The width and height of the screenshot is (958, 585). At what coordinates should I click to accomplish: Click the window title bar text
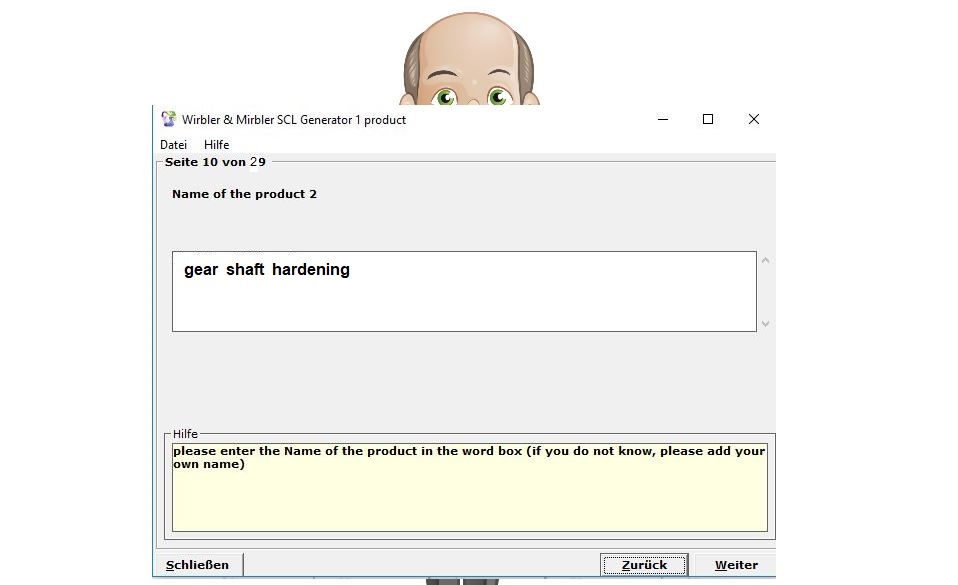click(294, 120)
